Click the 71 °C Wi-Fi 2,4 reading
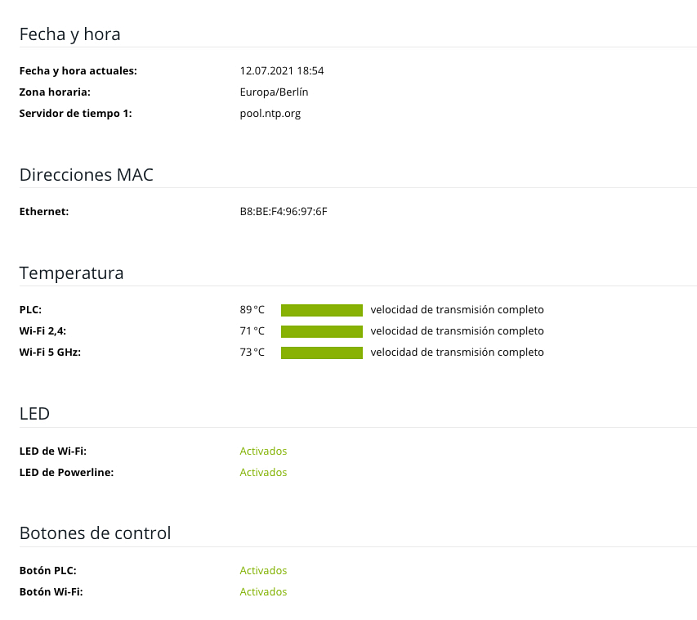 click(252, 331)
